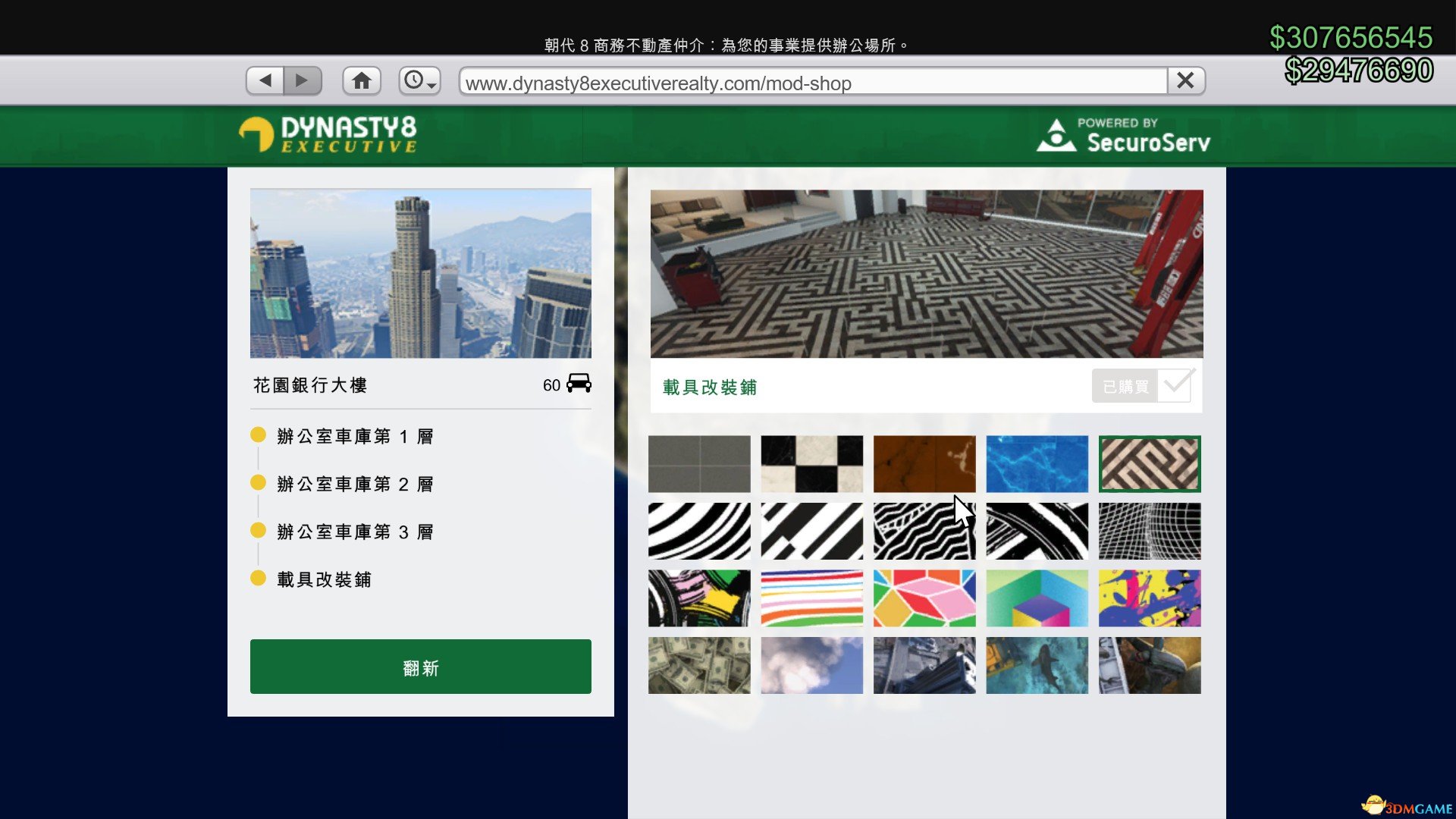The image size is (1456, 819).
Task: Go forward with the browser forward arrow
Action: (303, 80)
